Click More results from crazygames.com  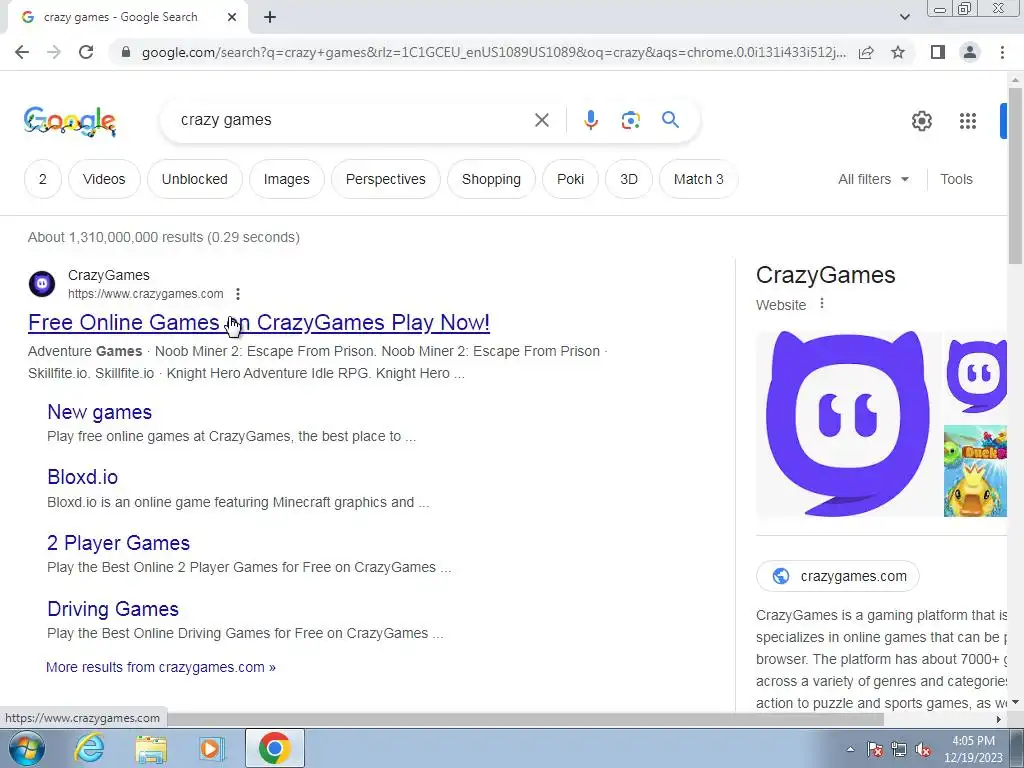pyautogui.click(x=161, y=667)
